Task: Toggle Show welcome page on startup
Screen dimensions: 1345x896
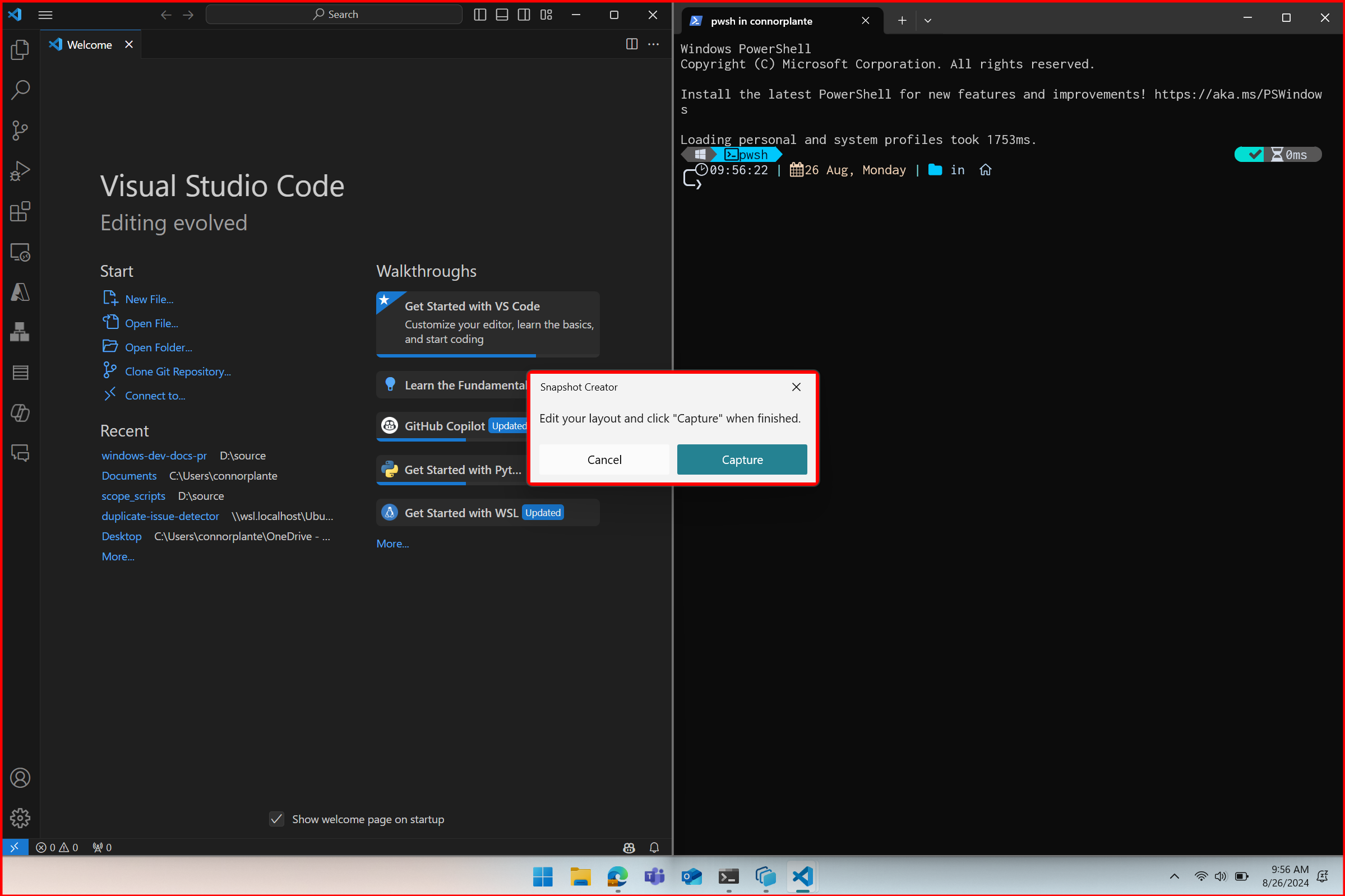Action: [x=276, y=819]
